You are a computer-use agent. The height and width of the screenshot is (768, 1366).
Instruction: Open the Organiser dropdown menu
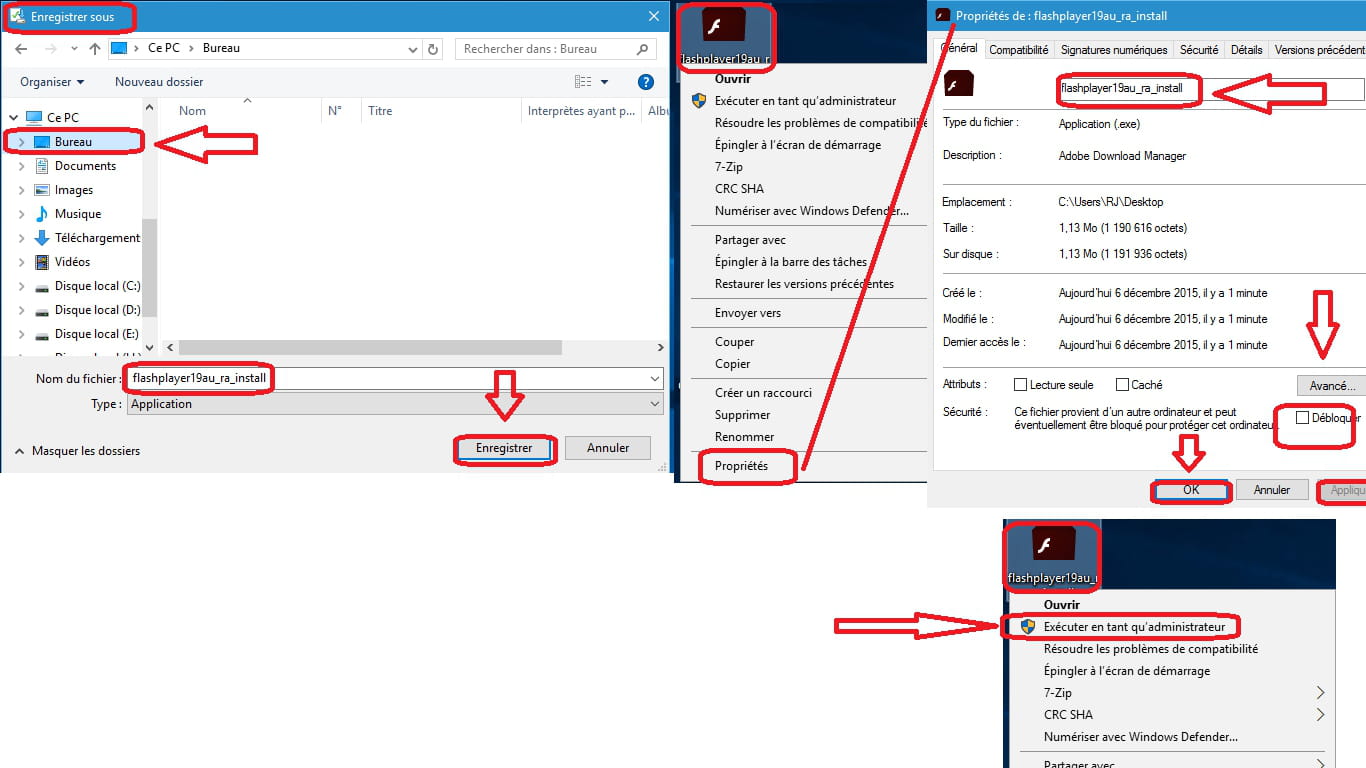52,82
